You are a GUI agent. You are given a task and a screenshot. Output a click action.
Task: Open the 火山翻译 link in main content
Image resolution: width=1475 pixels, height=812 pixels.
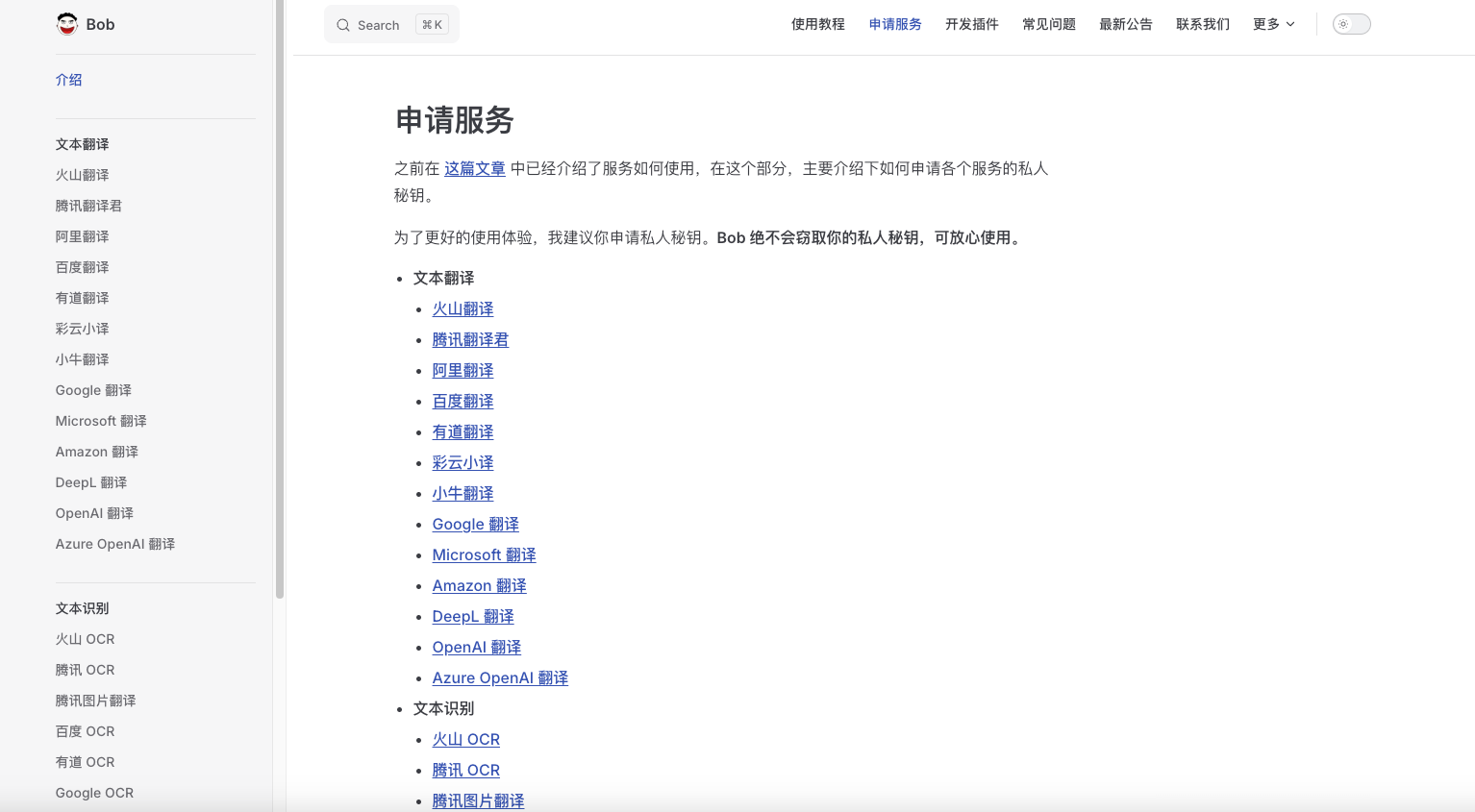click(x=462, y=308)
